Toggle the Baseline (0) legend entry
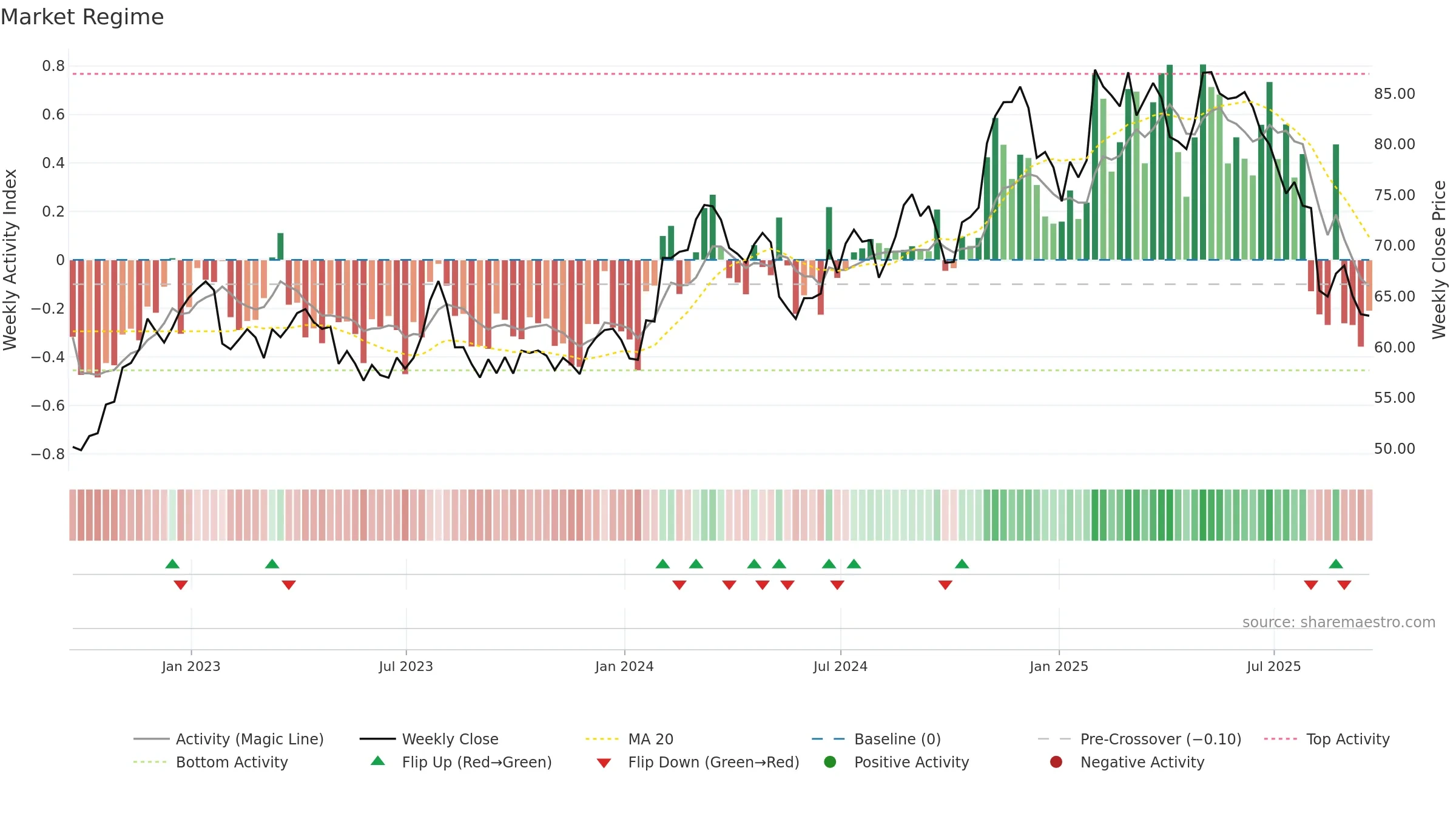This screenshot has width=1456, height=819. pos(876,739)
